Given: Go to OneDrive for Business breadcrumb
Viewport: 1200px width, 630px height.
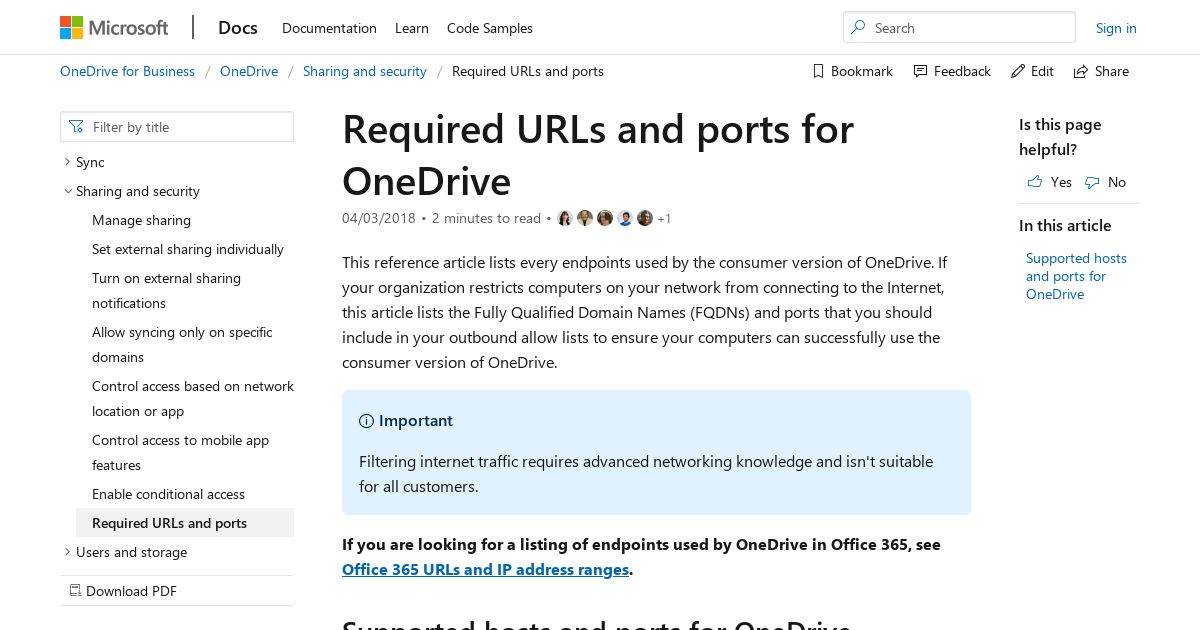Looking at the screenshot, I should pyautogui.click(x=127, y=71).
